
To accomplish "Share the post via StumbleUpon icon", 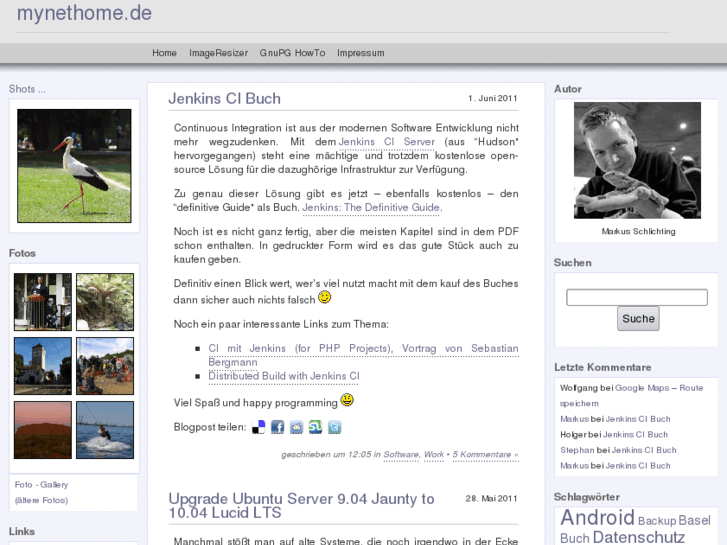I will click(x=315, y=427).
